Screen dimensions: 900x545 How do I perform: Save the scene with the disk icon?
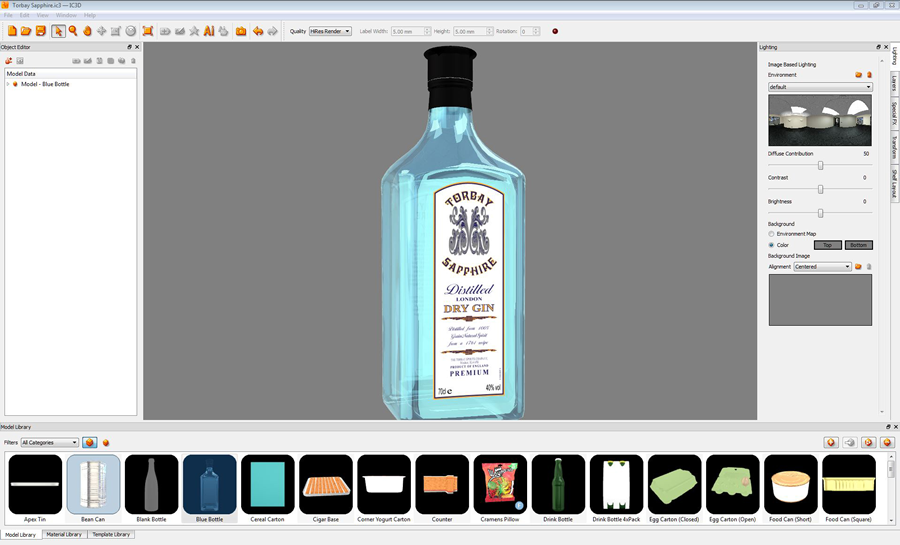pos(41,31)
